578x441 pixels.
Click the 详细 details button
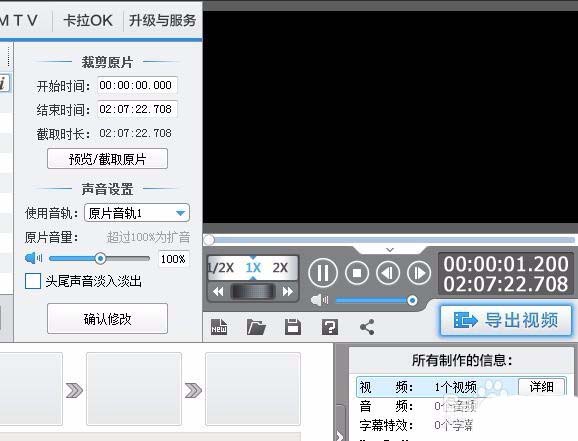tap(542, 387)
